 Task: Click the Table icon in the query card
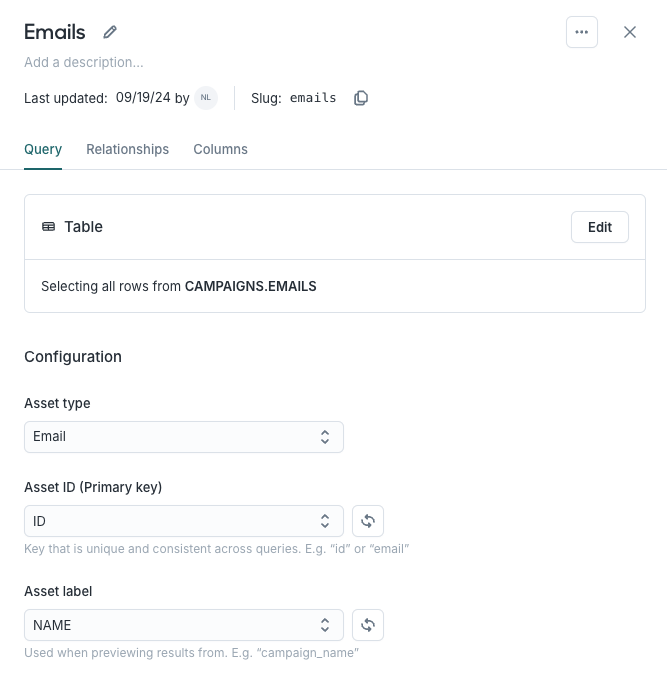coord(48,227)
